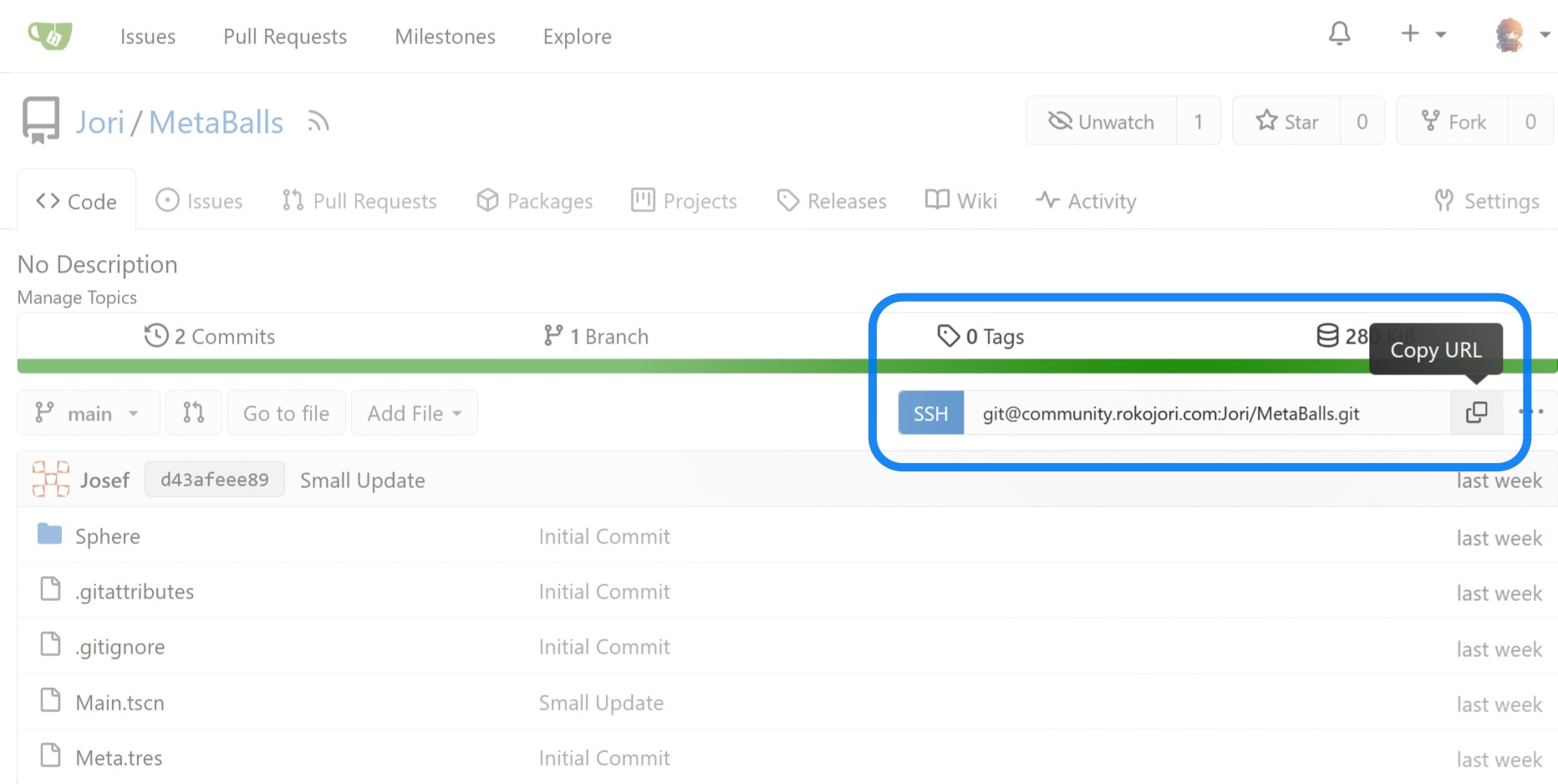
Task: Unwatch the MetaBalls repository
Action: click(x=1101, y=122)
